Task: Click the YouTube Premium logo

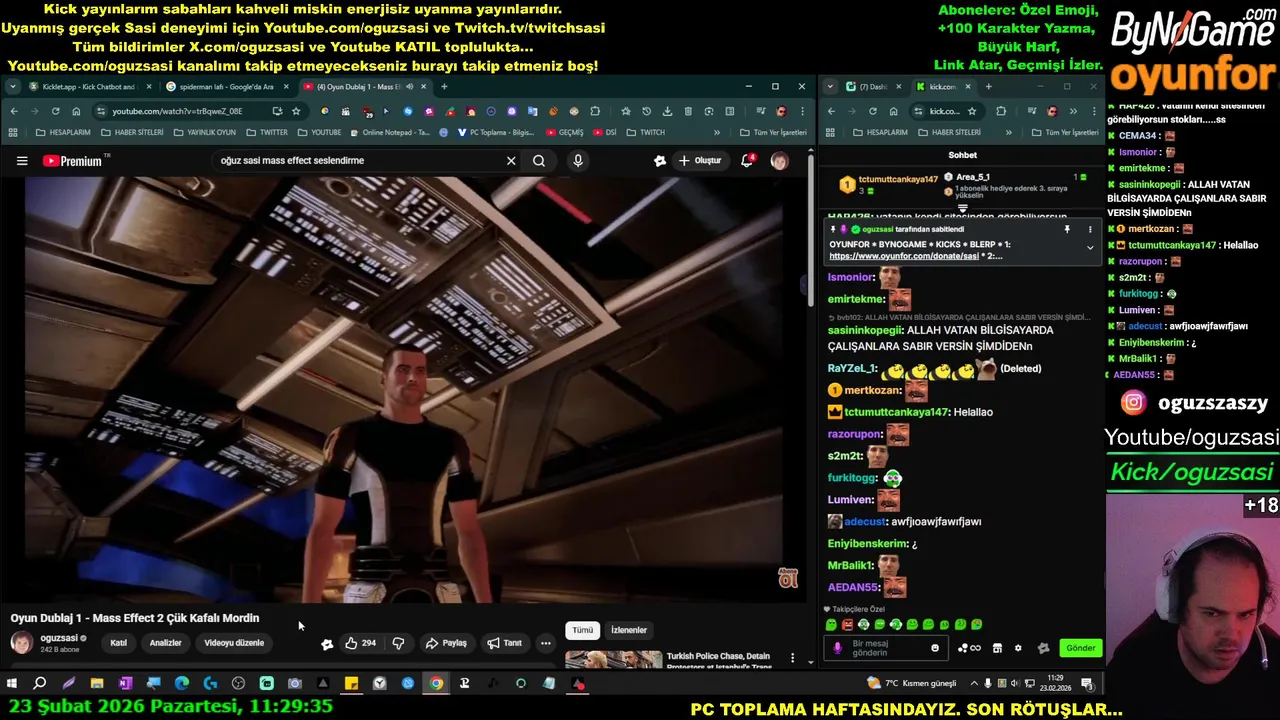Action: (x=72, y=161)
